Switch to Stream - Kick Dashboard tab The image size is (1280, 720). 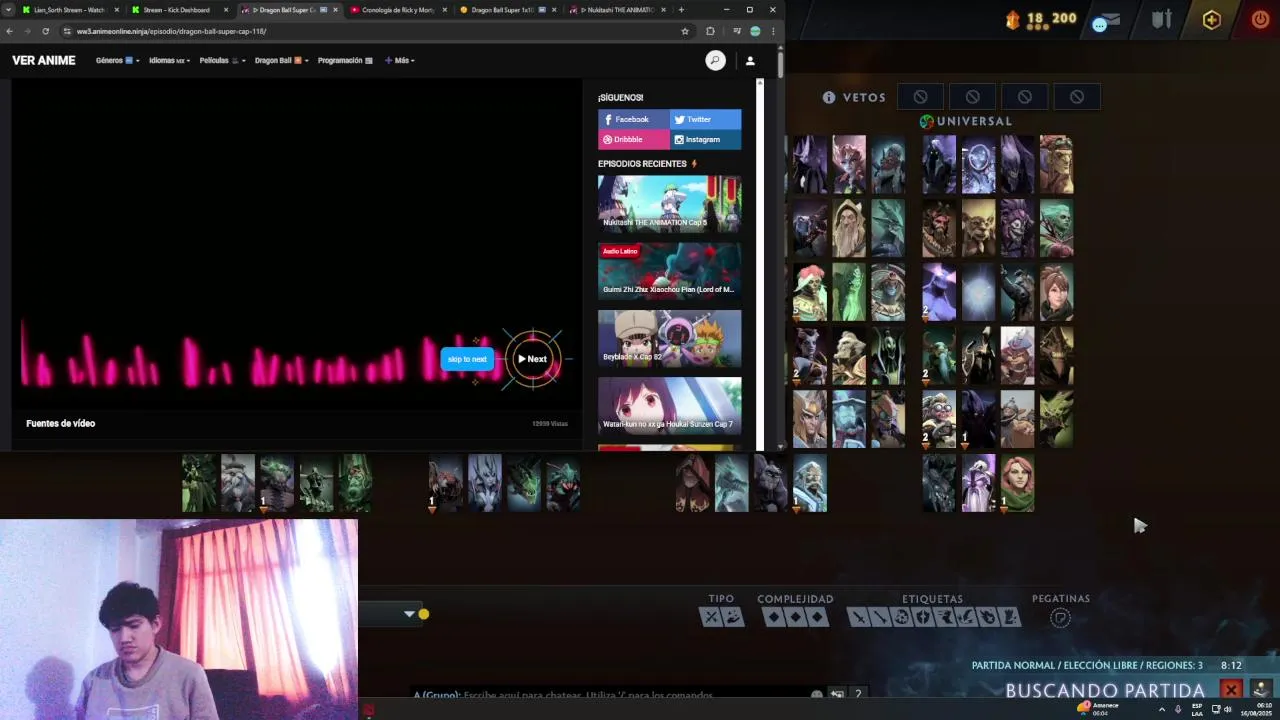click(x=178, y=10)
